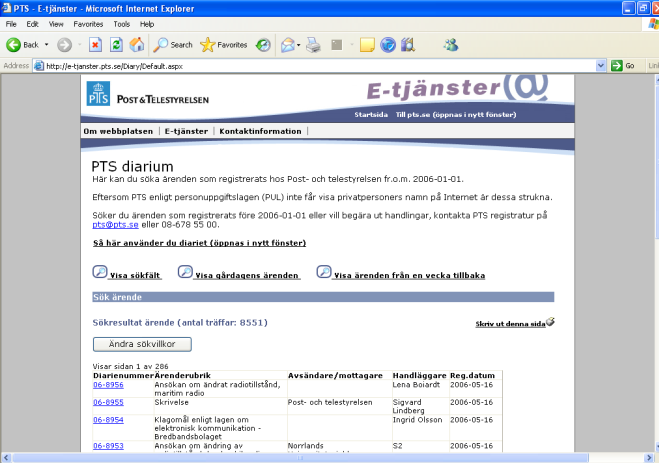Image resolution: width=659 pixels, height=463 pixels.
Task: Open Messenger people icon
Action: click(451, 45)
